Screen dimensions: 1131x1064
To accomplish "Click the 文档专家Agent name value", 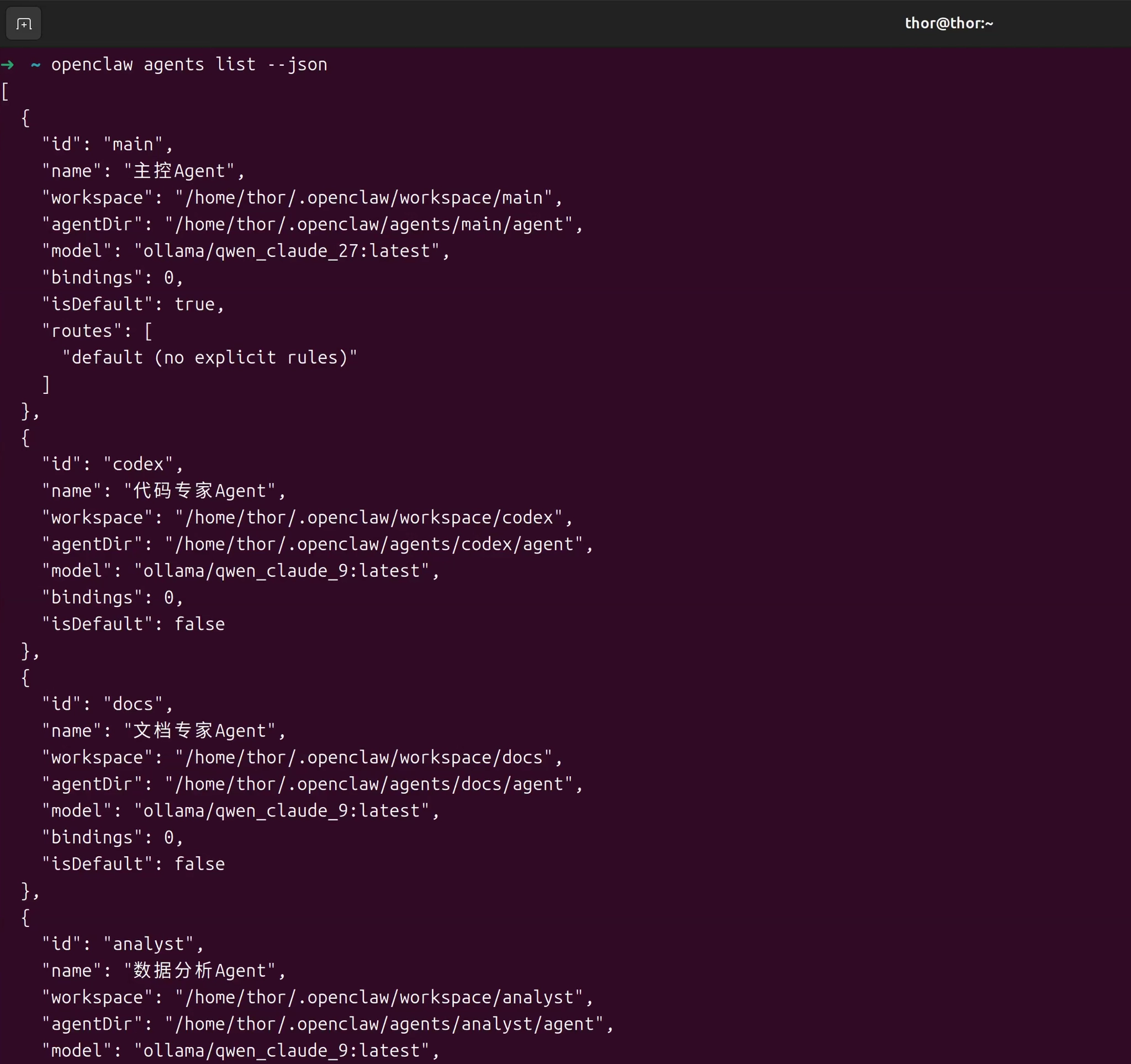I will [200, 731].
